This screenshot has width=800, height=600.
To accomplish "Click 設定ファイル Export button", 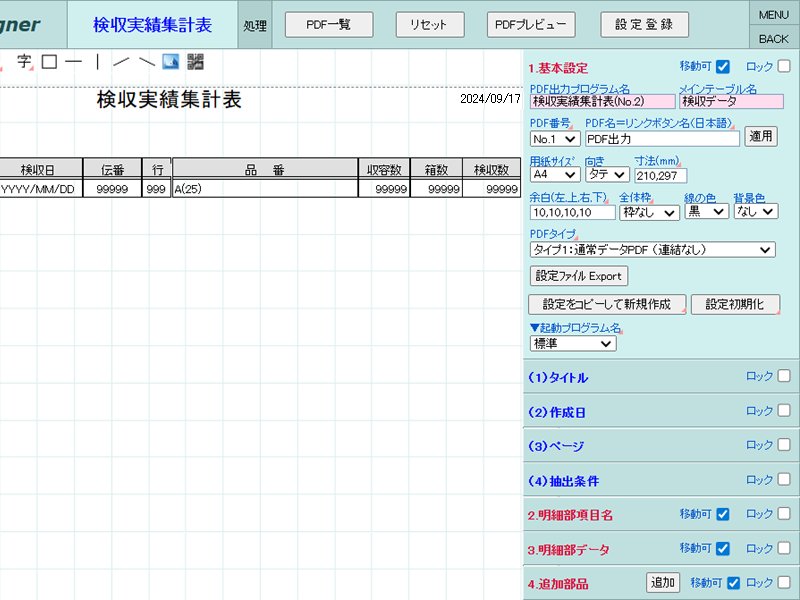I will click(579, 276).
